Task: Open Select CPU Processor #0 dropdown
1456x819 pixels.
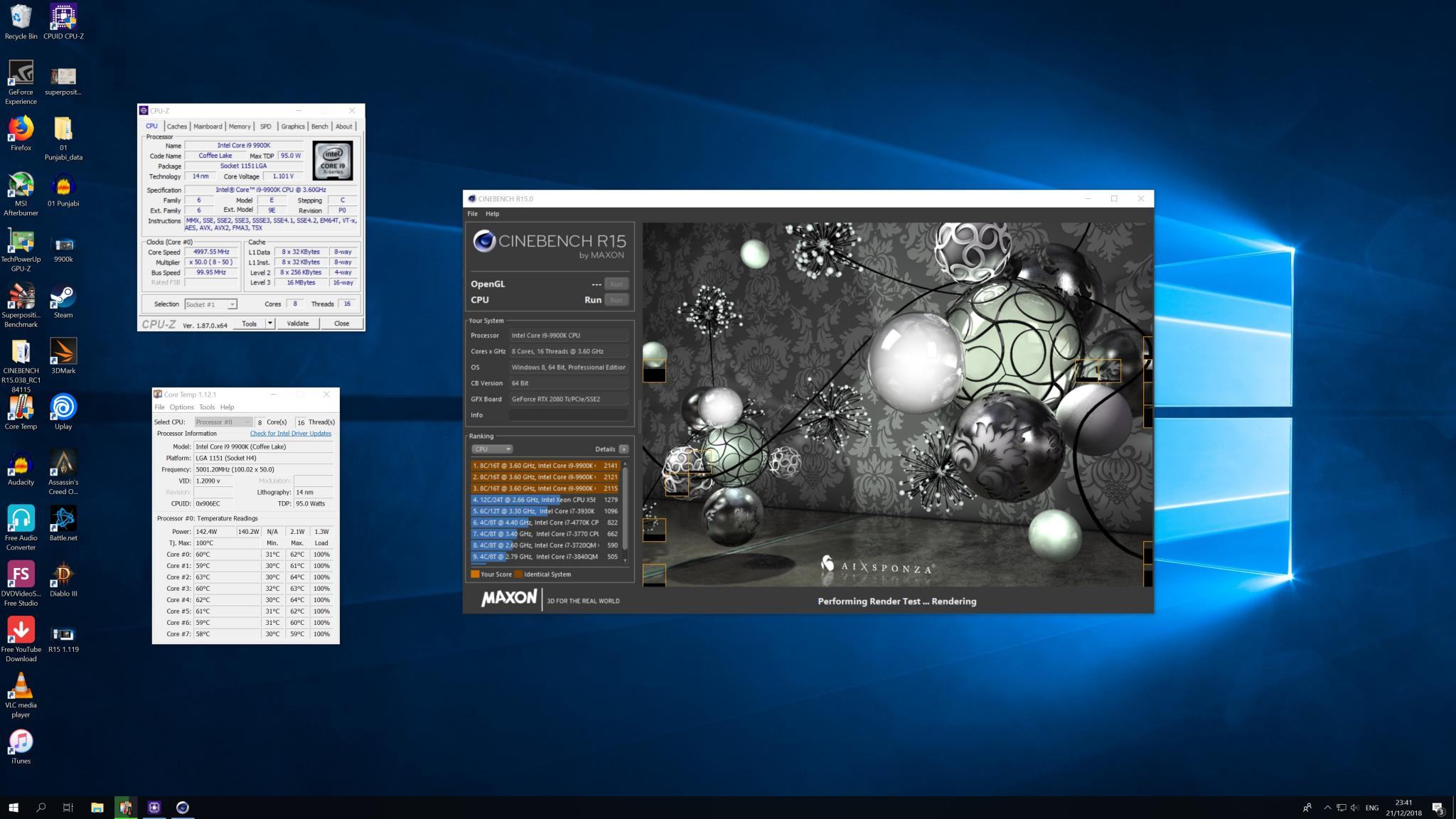Action: click(223, 422)
